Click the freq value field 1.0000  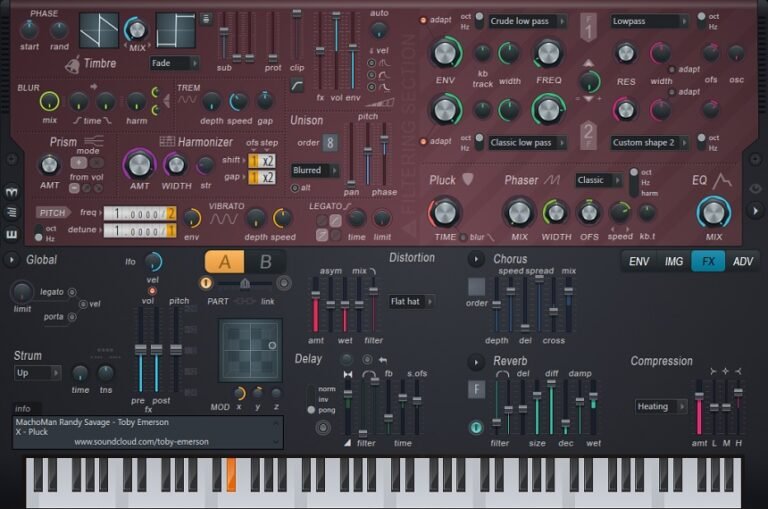pyautogui.click(x=140, y=214)
